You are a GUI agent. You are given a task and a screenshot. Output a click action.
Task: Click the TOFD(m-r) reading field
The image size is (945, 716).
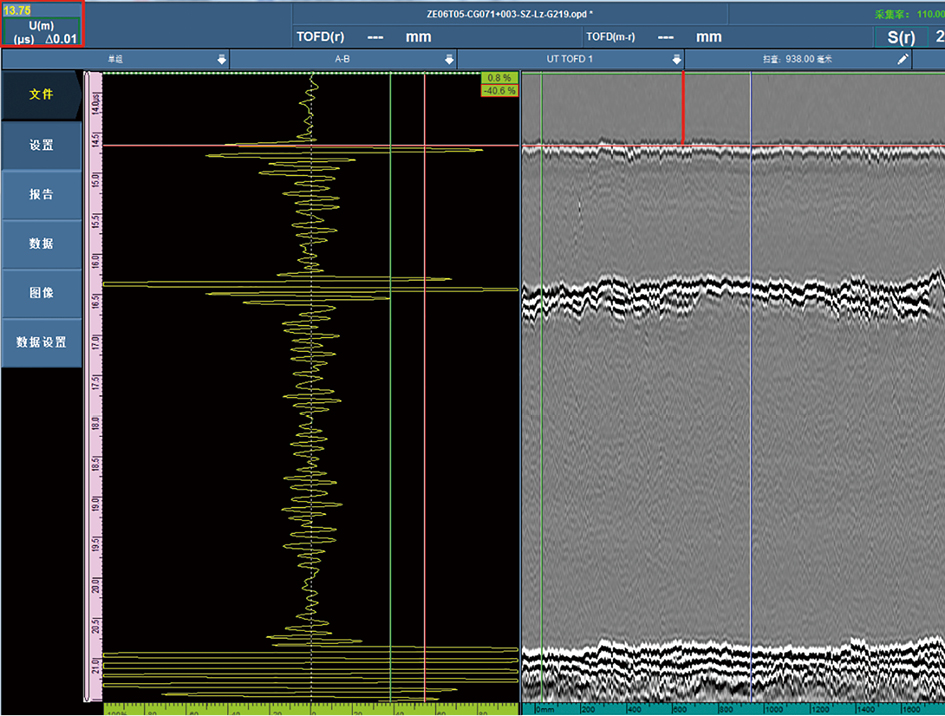654,37
